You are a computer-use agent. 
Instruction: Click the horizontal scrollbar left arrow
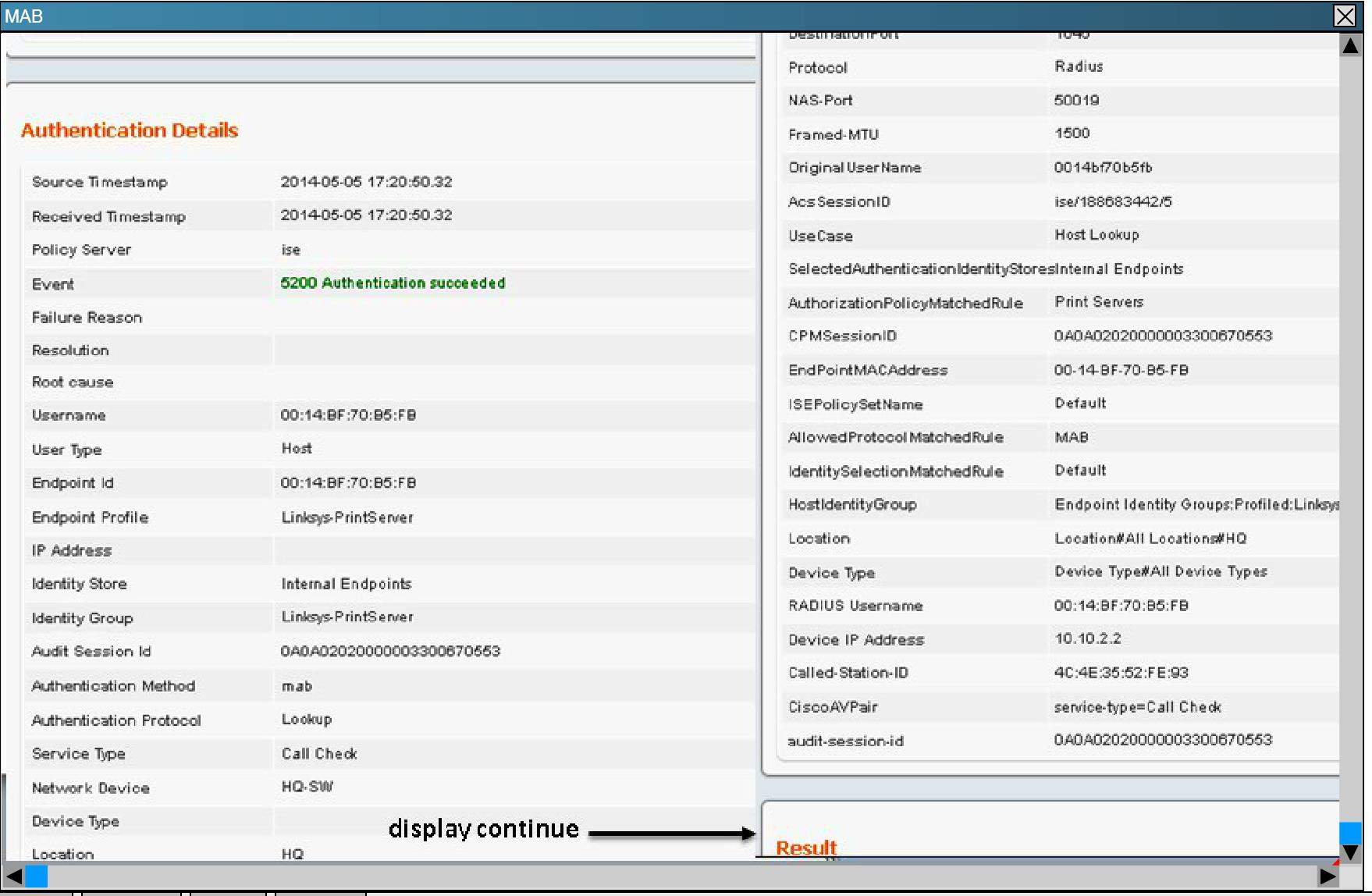pyautogui.click(x=13, y=876)
